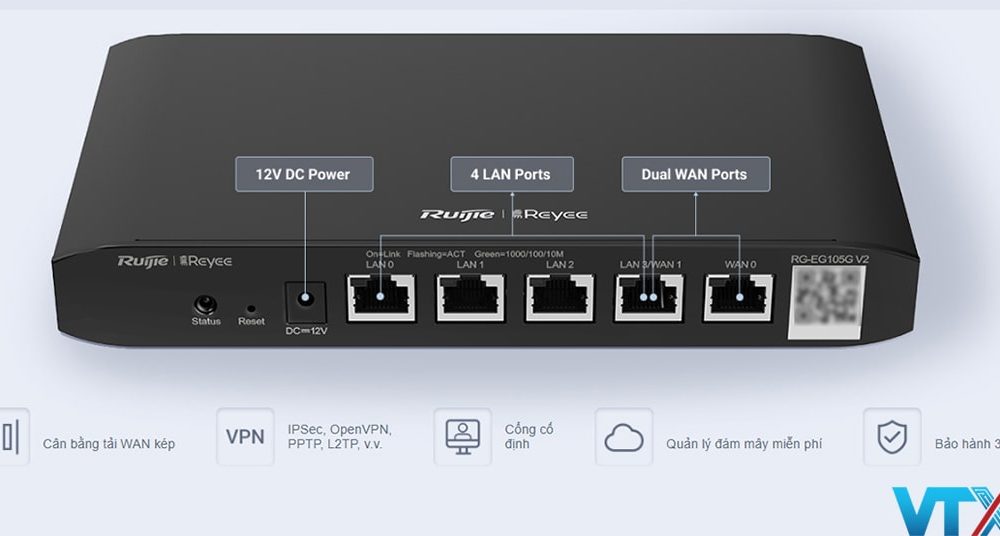Select the 12V DC Power label
Image resolution: width=1000 pixels, height=536 pixels.
[302, 174]
